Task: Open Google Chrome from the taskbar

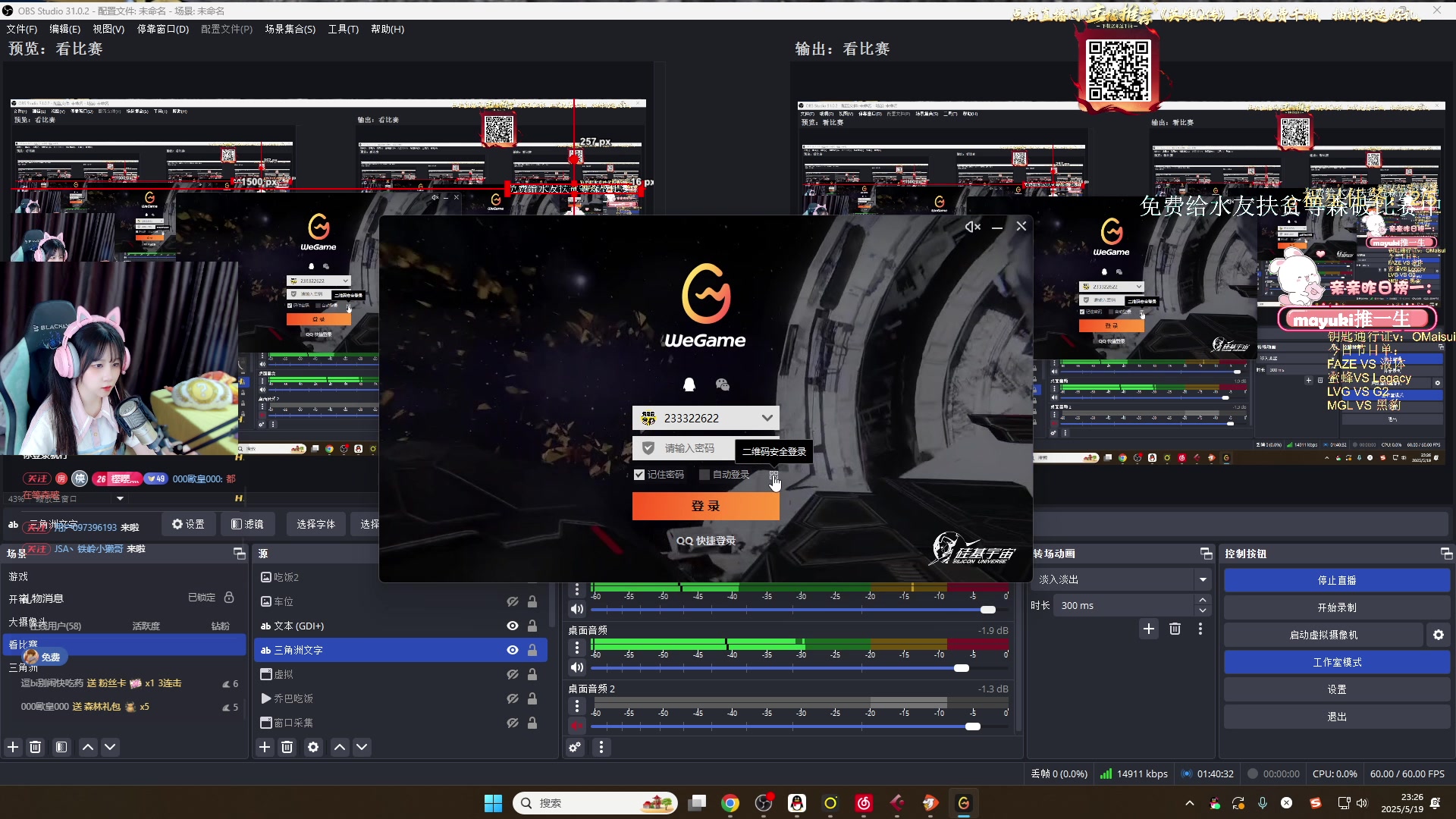Action: [x=730, y=803]
